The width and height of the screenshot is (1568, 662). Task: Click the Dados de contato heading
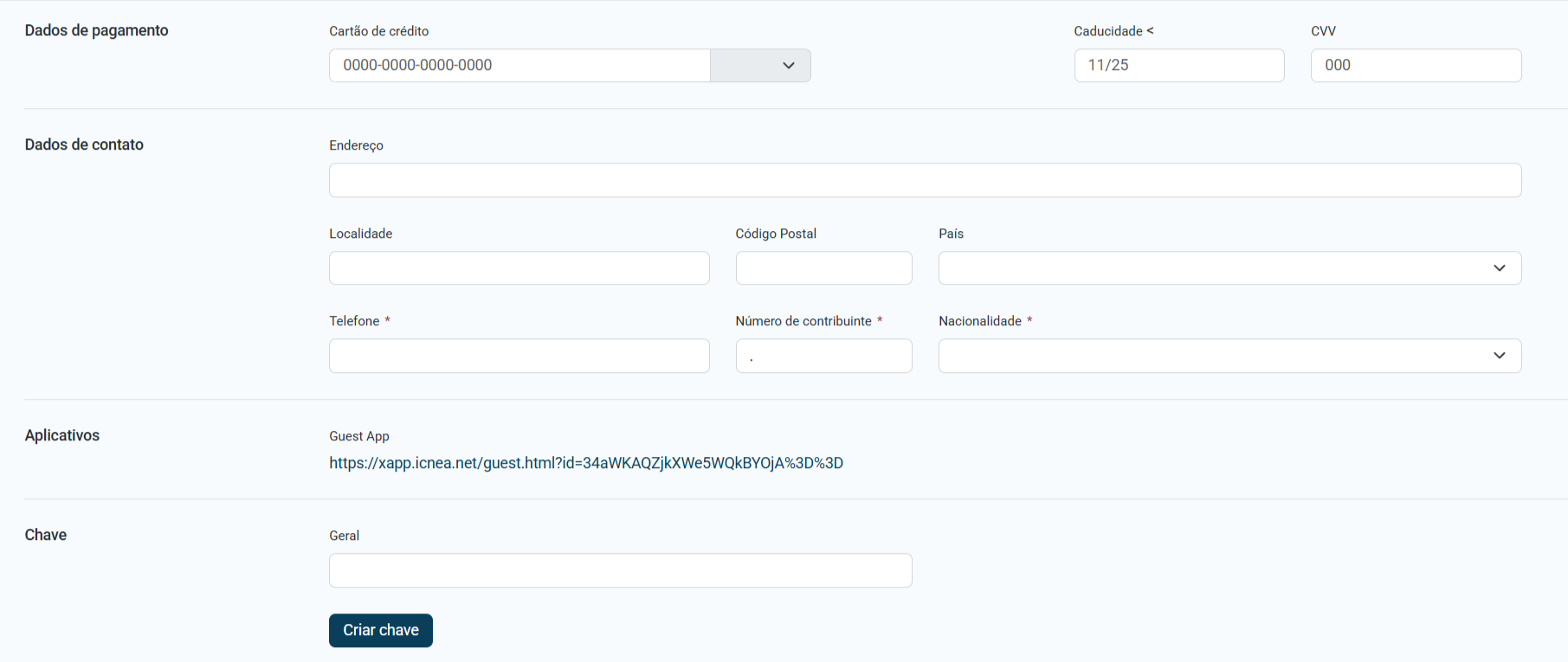point(84,145)
